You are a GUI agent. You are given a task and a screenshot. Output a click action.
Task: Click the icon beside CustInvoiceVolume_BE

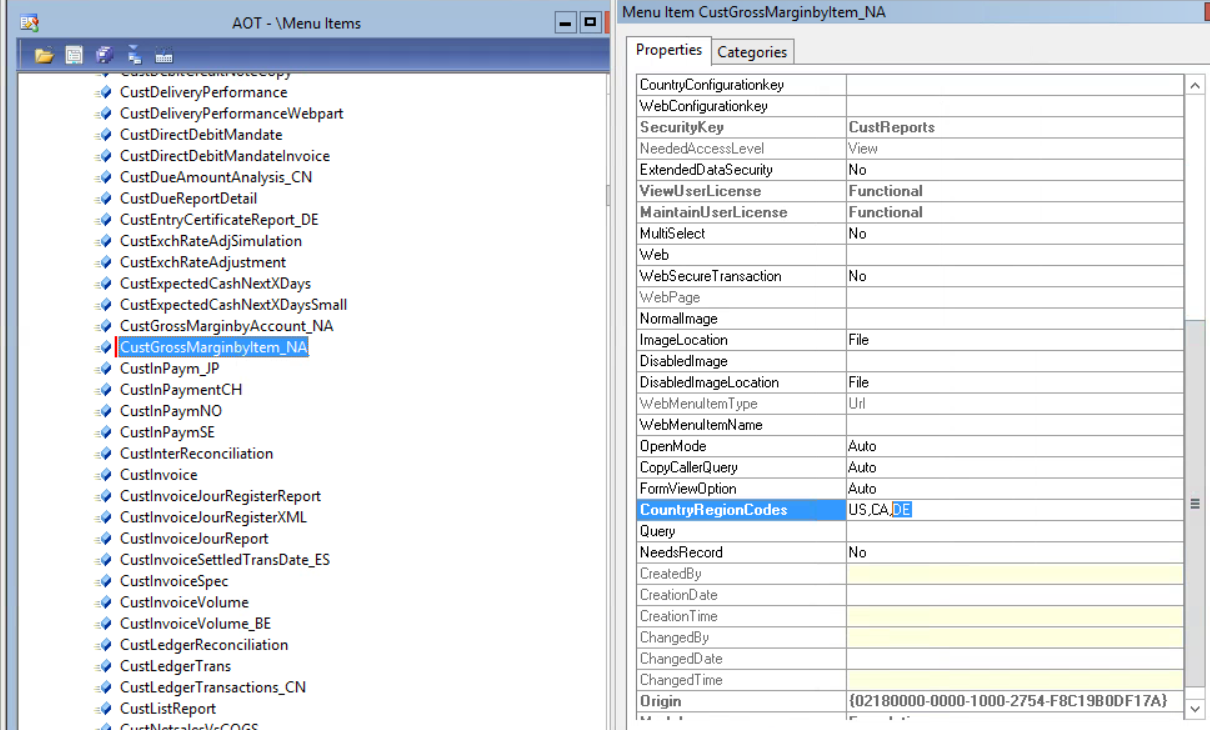pos(104,624)
